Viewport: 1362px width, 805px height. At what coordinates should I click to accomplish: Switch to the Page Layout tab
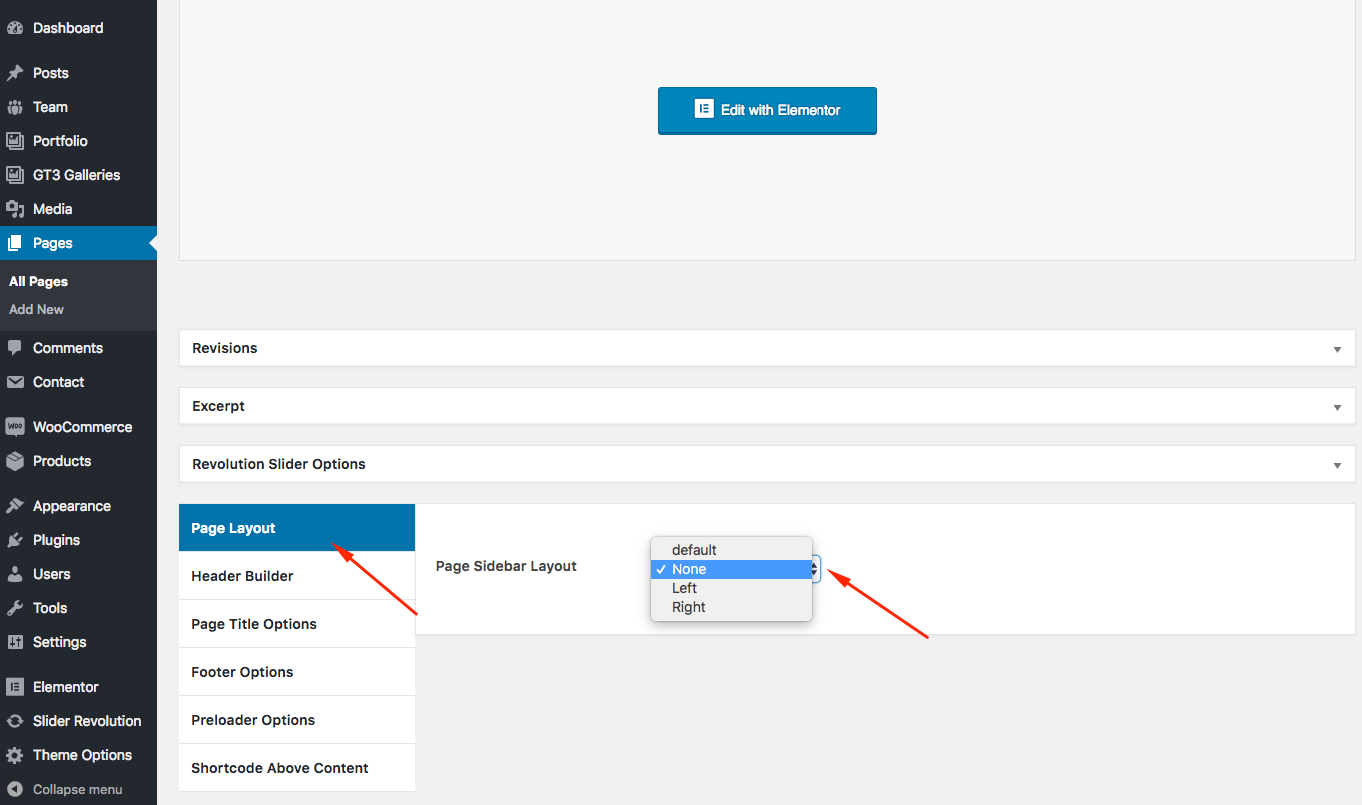297,528
